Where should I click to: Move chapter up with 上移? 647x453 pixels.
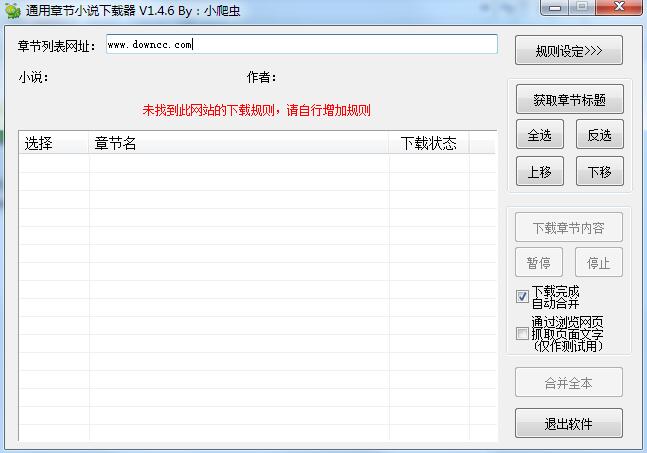point(540,171)
